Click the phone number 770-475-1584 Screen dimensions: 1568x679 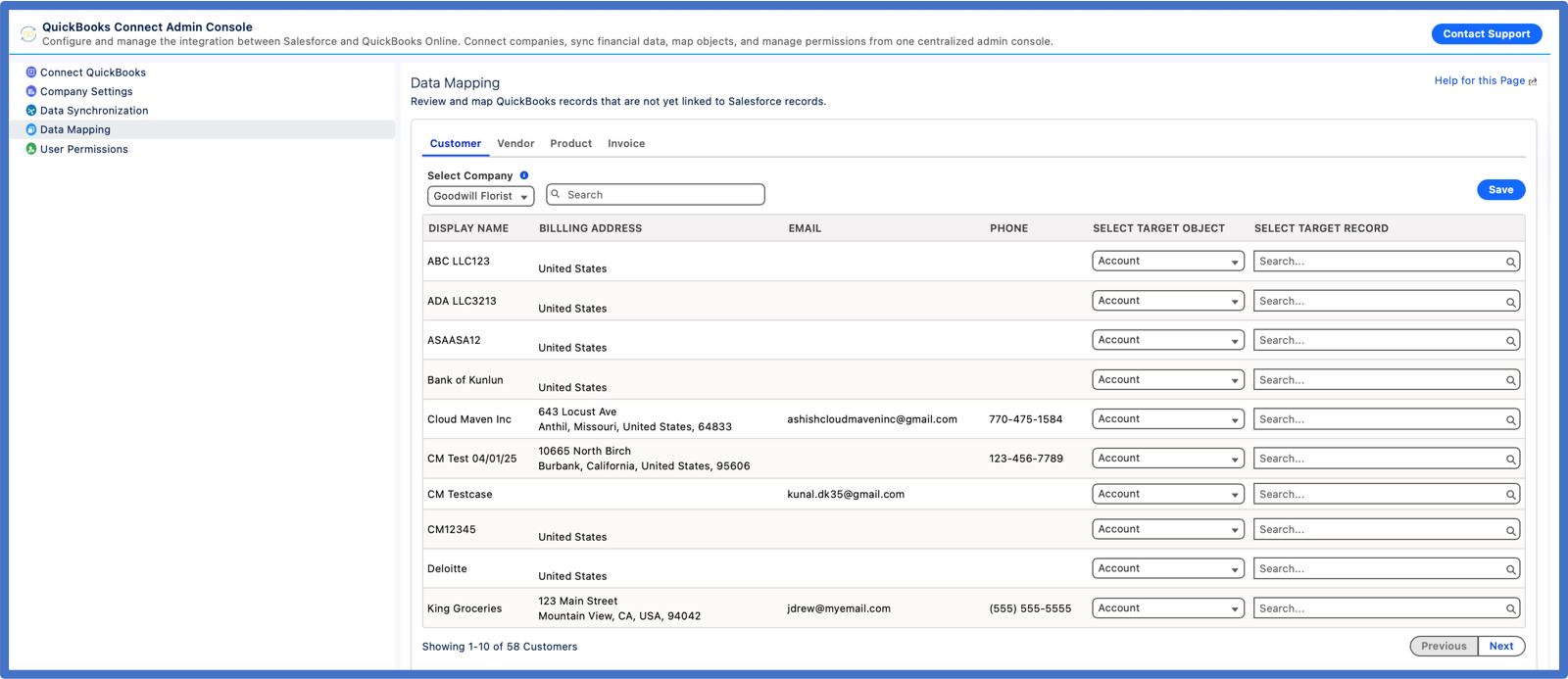[1026, 419]
